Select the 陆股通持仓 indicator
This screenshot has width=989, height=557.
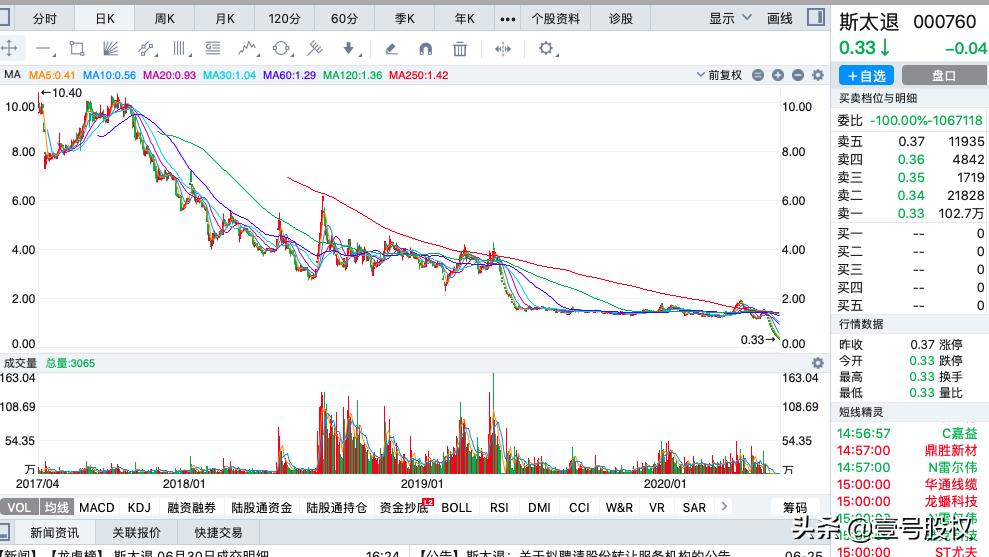click(336, 507)
